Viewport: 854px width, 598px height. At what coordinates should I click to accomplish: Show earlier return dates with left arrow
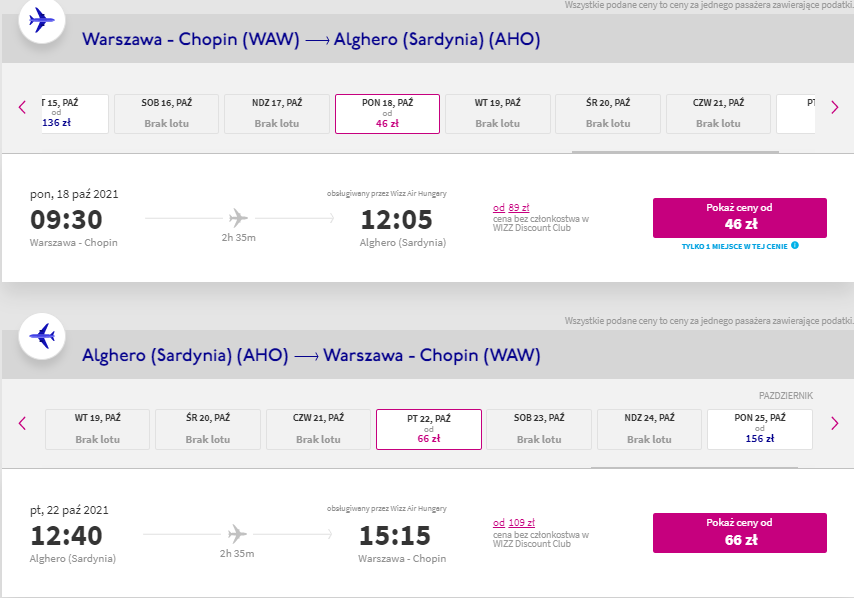[22, 423]
